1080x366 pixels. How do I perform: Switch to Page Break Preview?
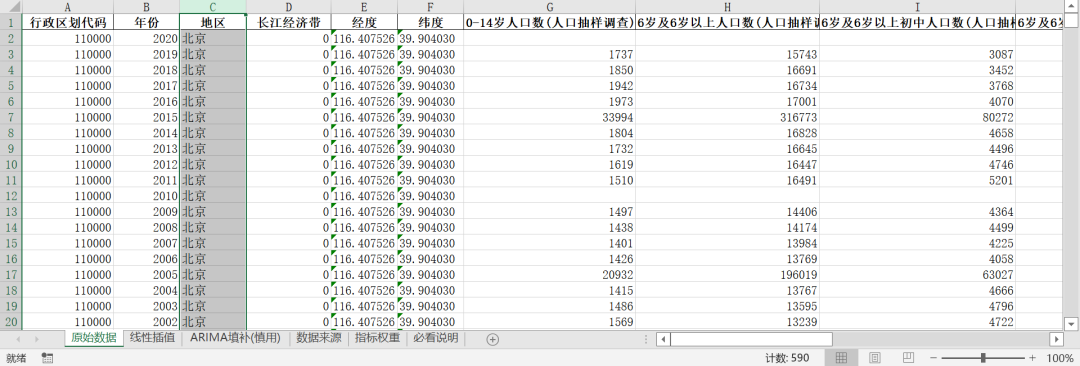908,358
